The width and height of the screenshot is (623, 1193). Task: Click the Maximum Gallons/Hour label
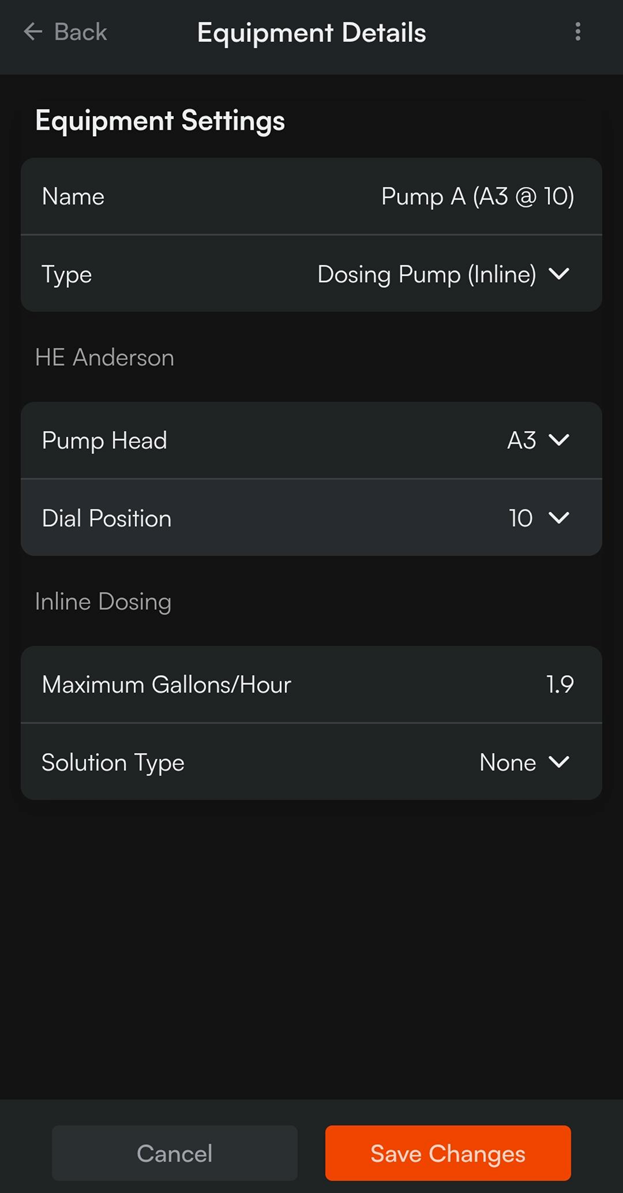click(166, 685)
